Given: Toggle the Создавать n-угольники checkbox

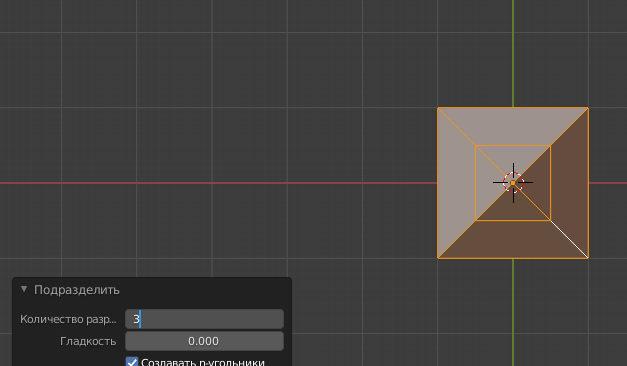Looking at the screenshot, I should 132,362.
